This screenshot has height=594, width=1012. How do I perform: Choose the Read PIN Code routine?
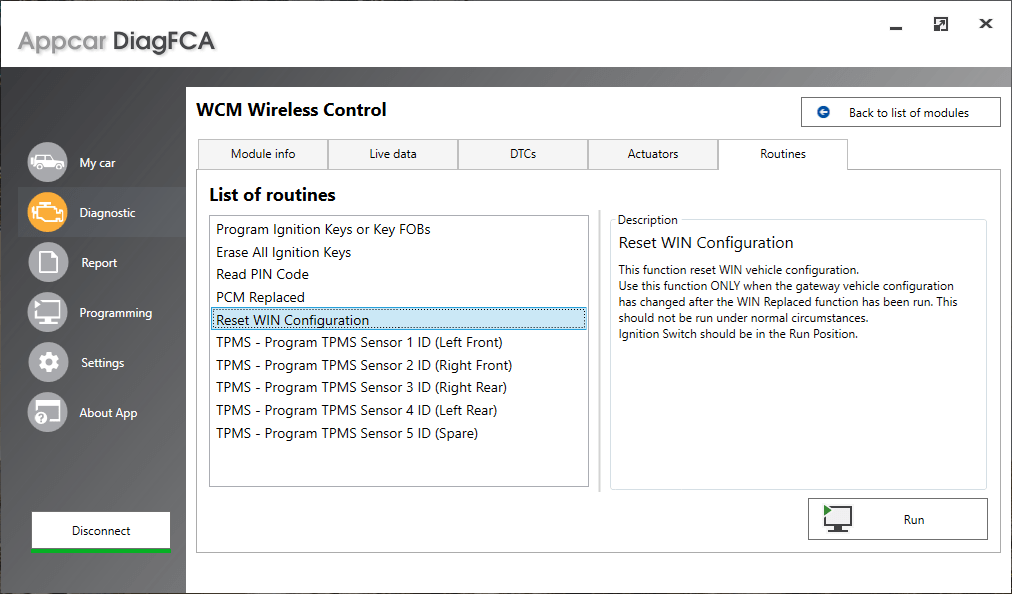(262, 274)
